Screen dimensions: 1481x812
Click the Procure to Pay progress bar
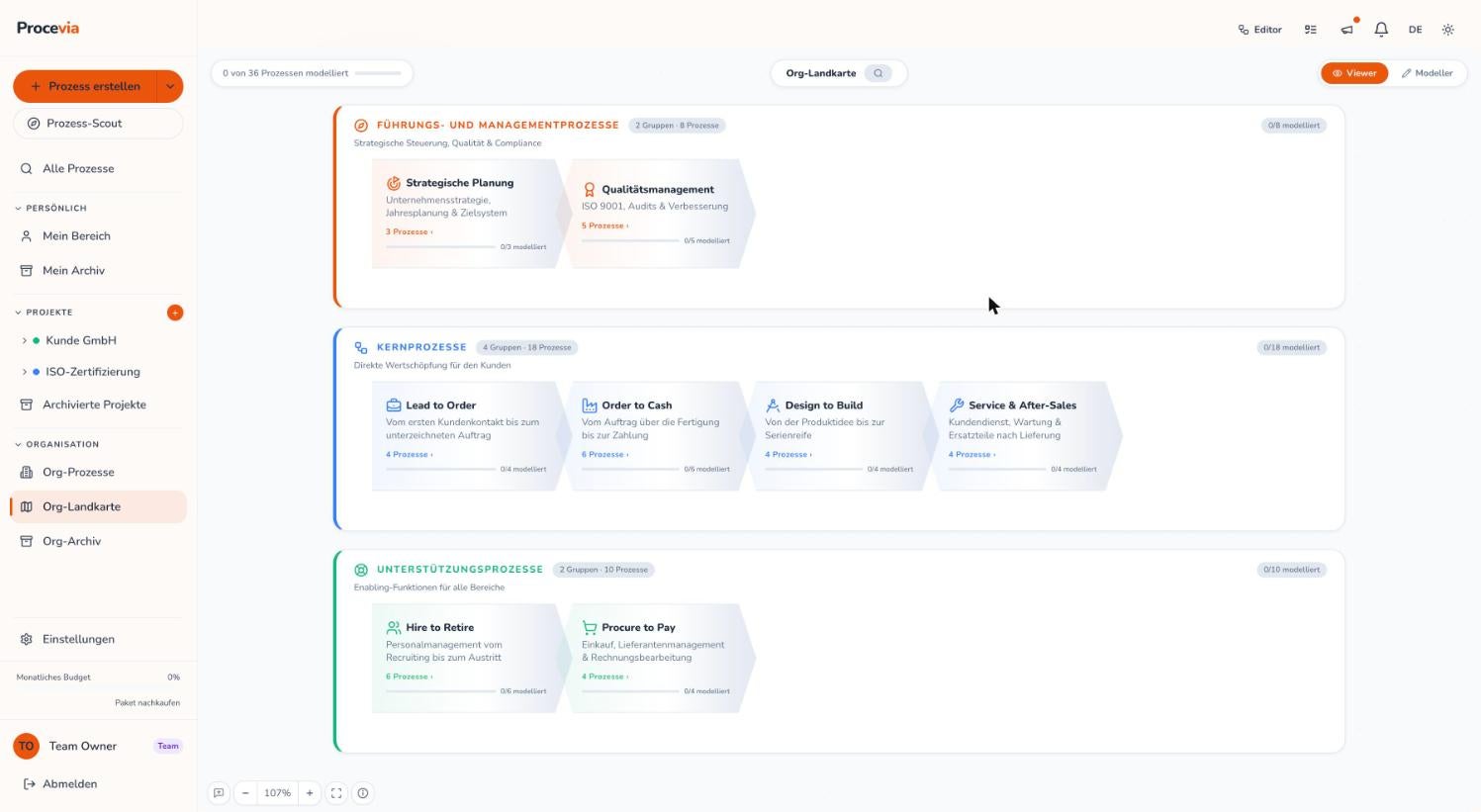pos(630,691)
